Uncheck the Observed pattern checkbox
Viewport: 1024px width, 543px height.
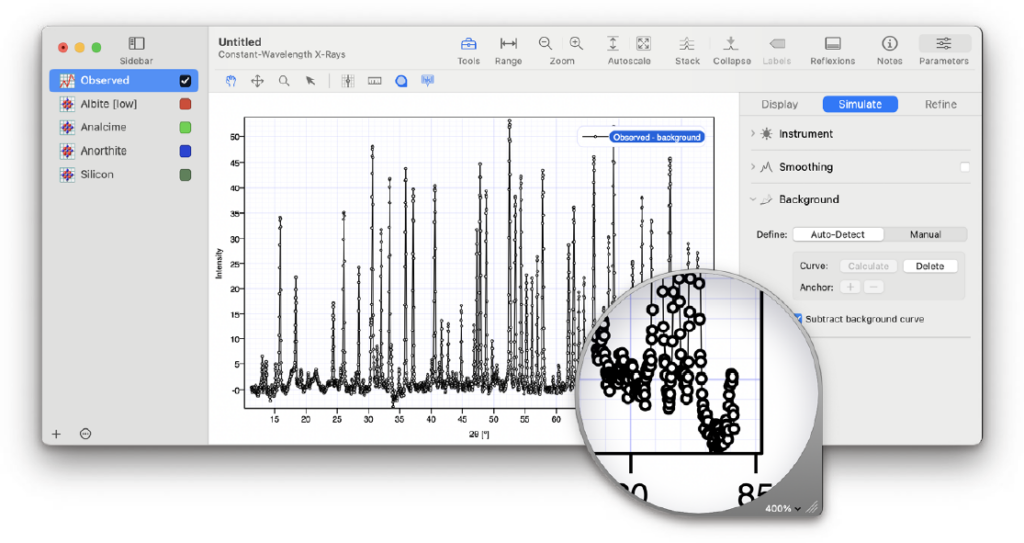coord(185,81)
